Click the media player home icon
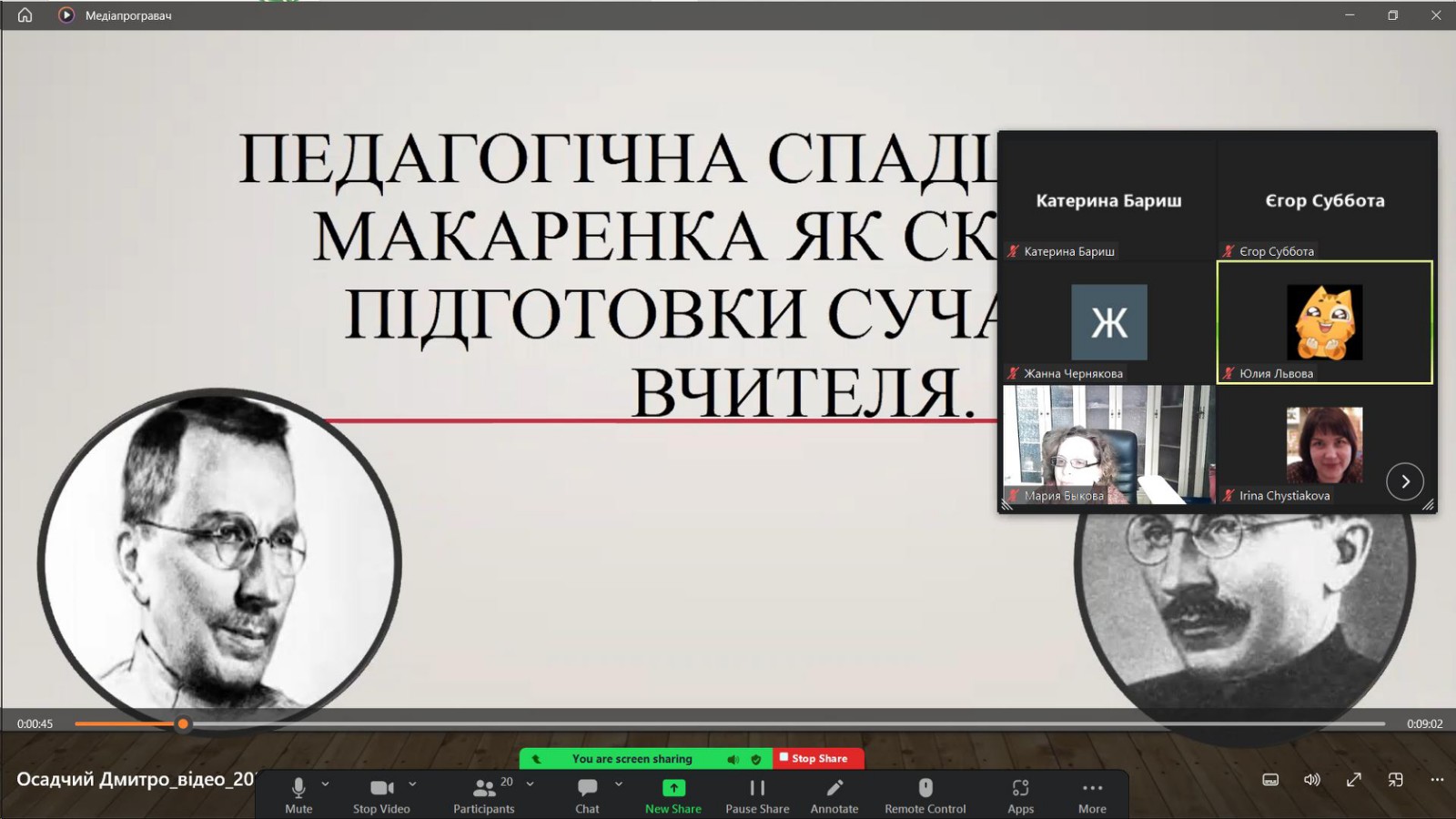The height and width of the screenshot is (819, 1456). coord(25,15)
